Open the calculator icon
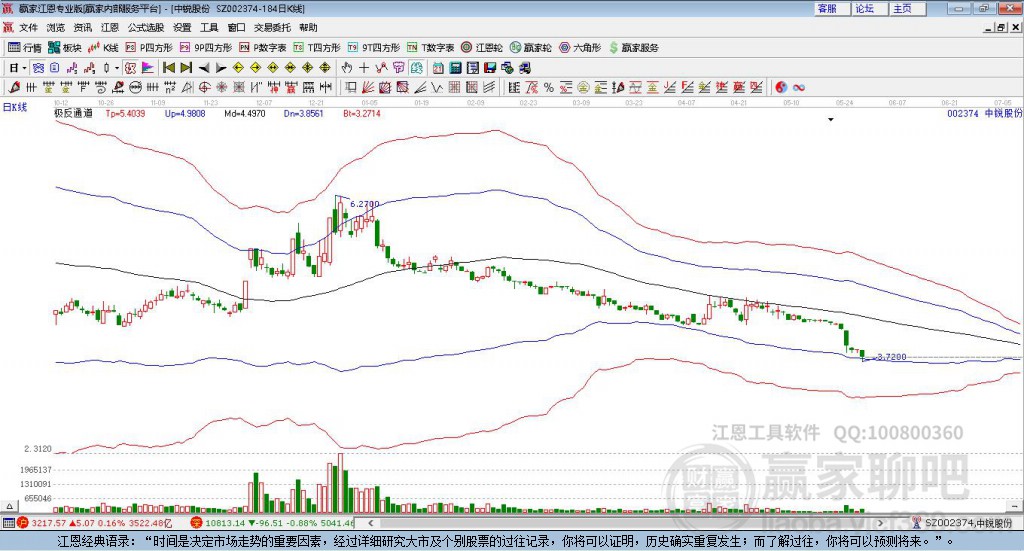This screenshot has width=1024, height=551. [455, 68]
